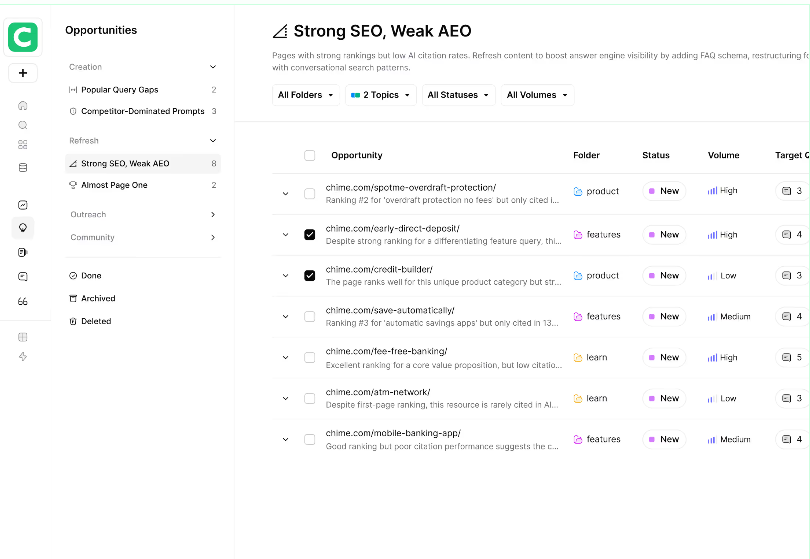Click the Done checkmark icon in sidebar
This screenshot has height=559, width=810.
coord(73,276)
